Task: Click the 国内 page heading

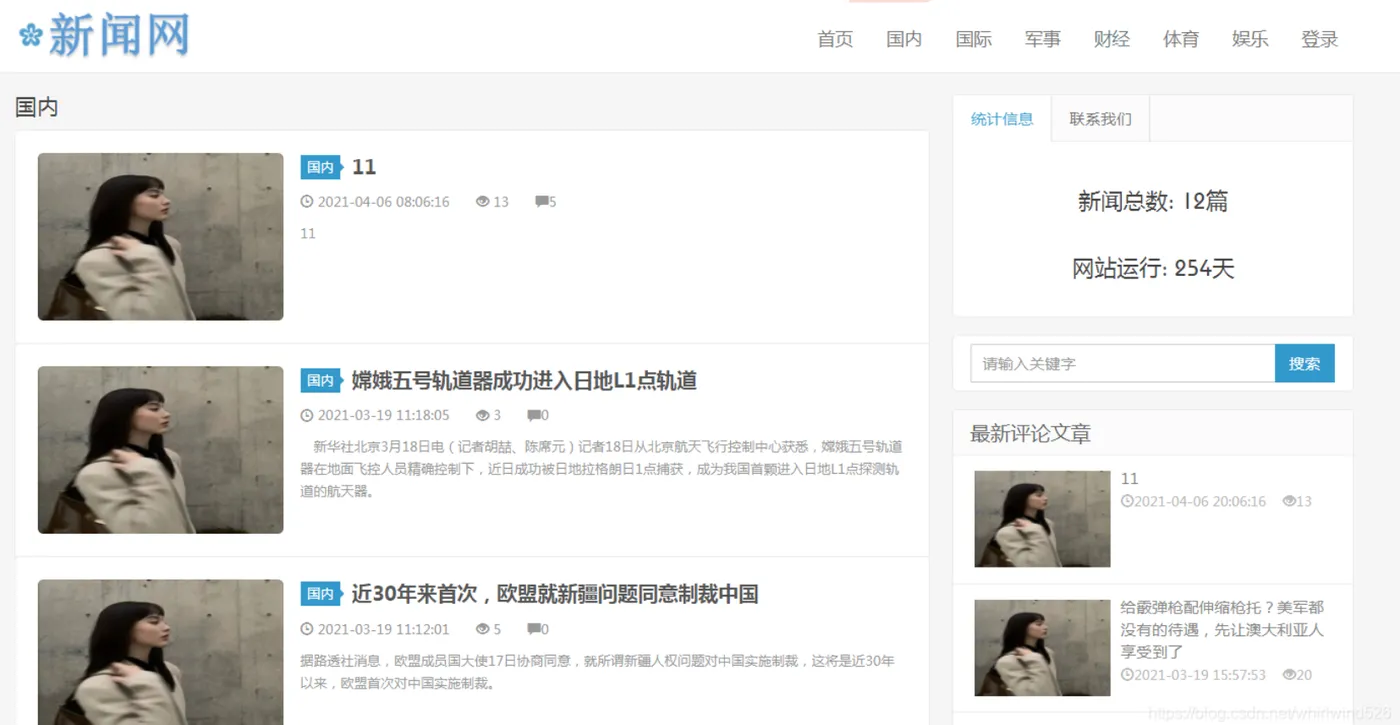Action: click(x=37, y=107)
